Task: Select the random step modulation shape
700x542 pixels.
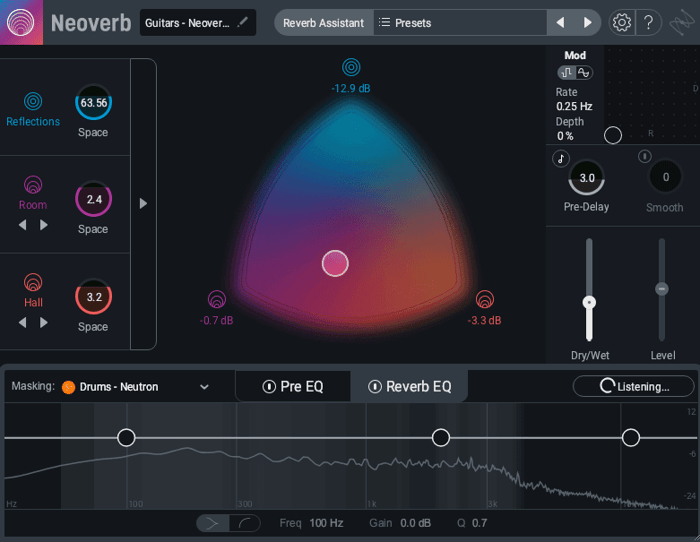Action: pos(567,72)
